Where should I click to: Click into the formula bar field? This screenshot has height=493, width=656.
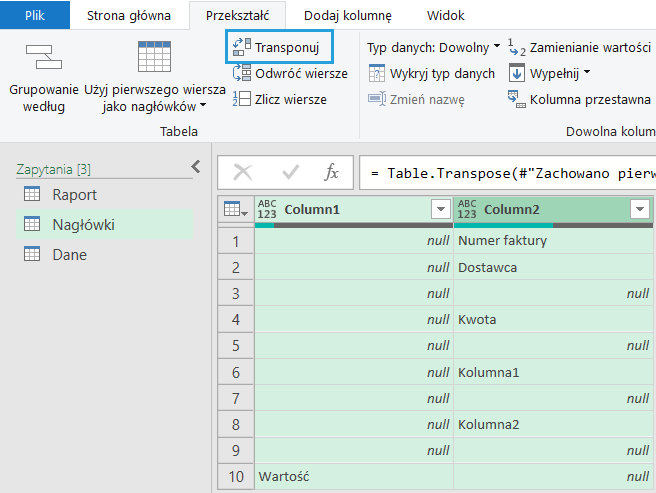[x=510, y=172]
